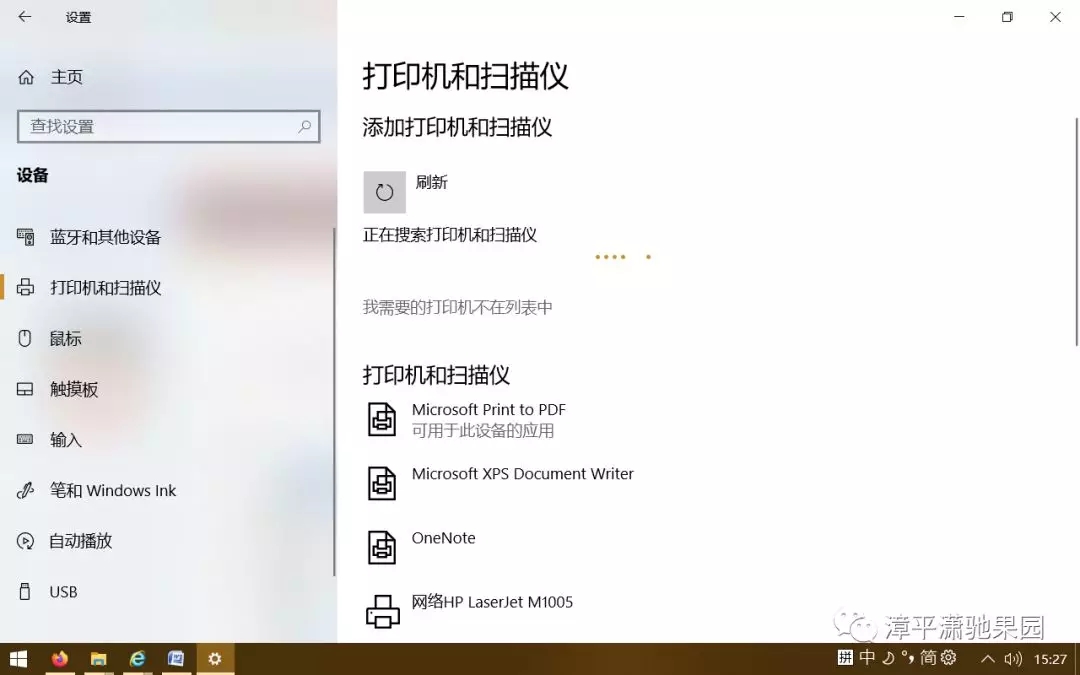Click the volume icon in system tray

coord(1012,659)
